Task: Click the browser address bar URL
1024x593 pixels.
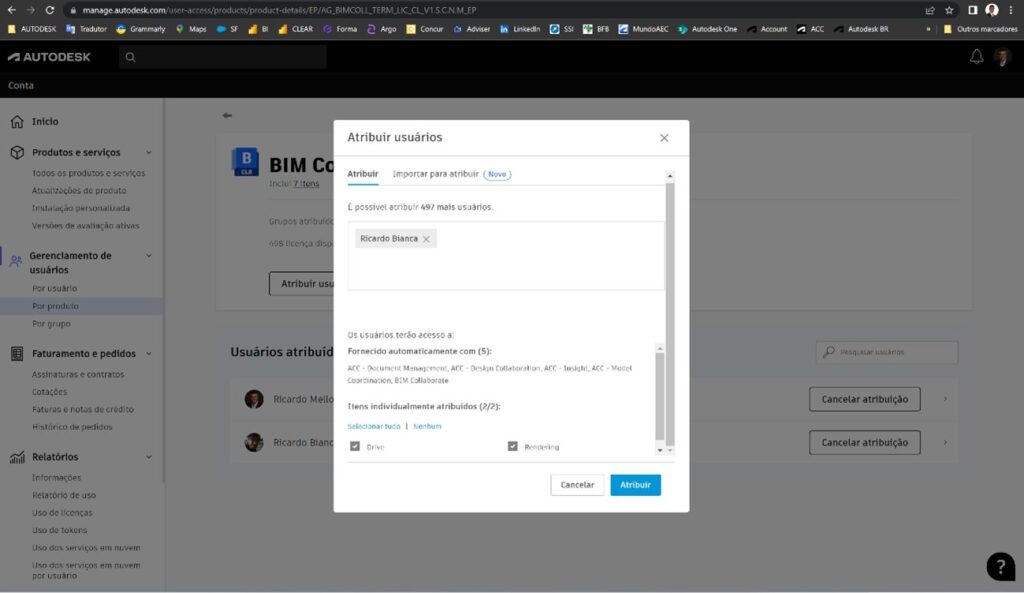Action: pos(280,10)
